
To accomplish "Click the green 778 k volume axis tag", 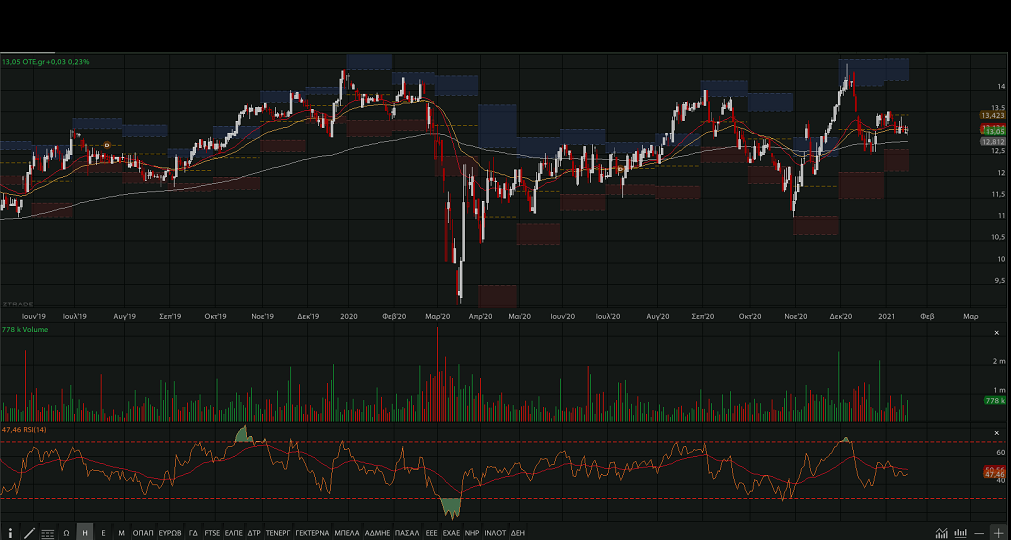I will [x=995, y=401].
